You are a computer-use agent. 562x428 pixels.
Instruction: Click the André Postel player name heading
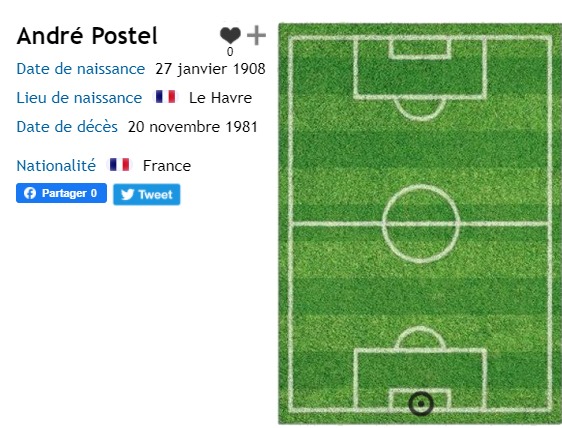point(87,35)
